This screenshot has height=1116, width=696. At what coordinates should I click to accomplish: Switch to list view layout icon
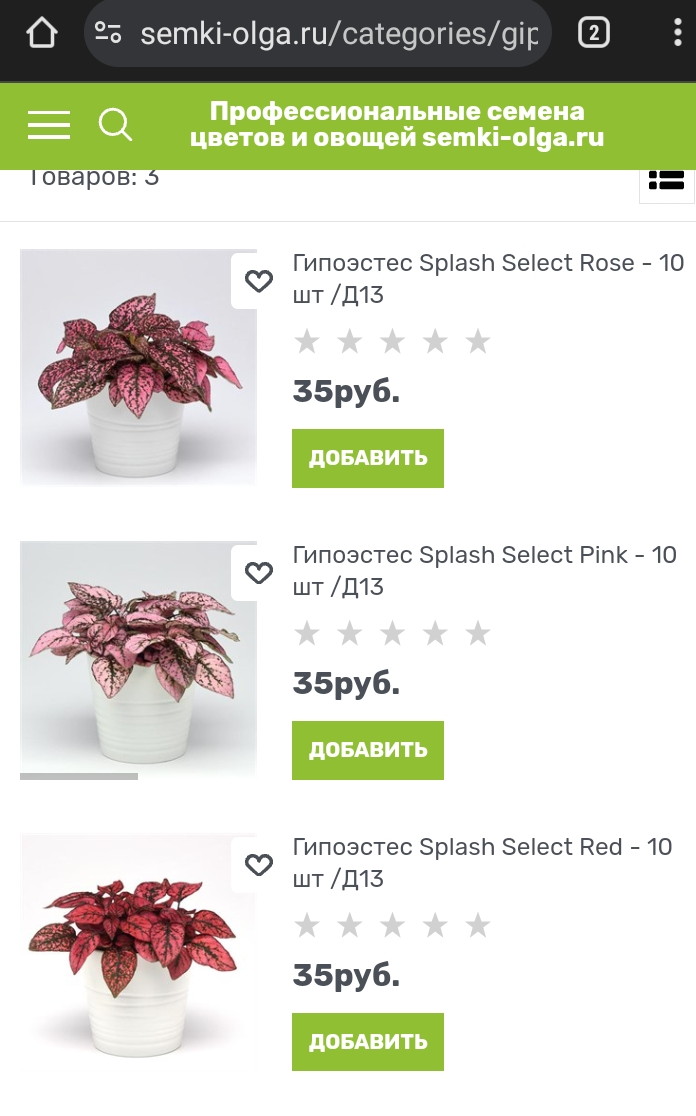tap(666, 180)
